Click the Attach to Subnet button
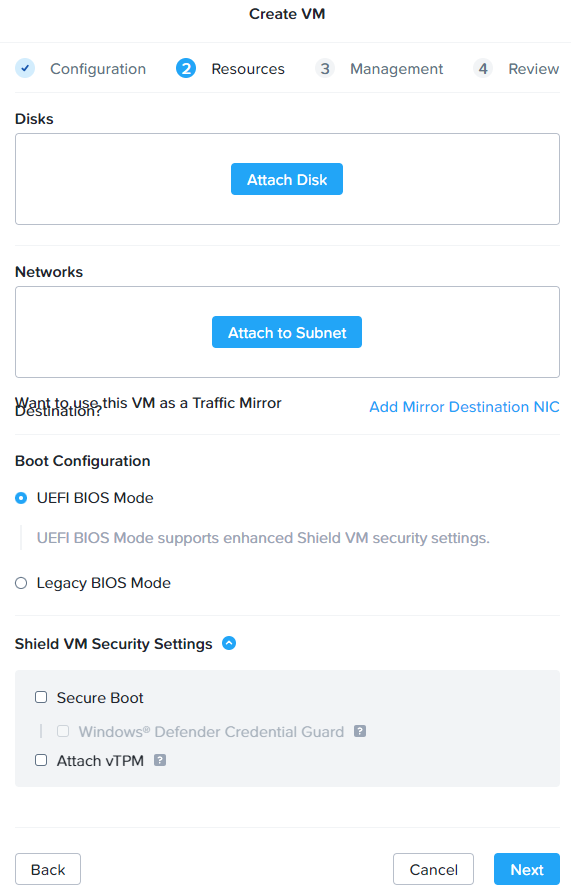Viewport: 572px width, 894px height. click(x=287, y=332)
